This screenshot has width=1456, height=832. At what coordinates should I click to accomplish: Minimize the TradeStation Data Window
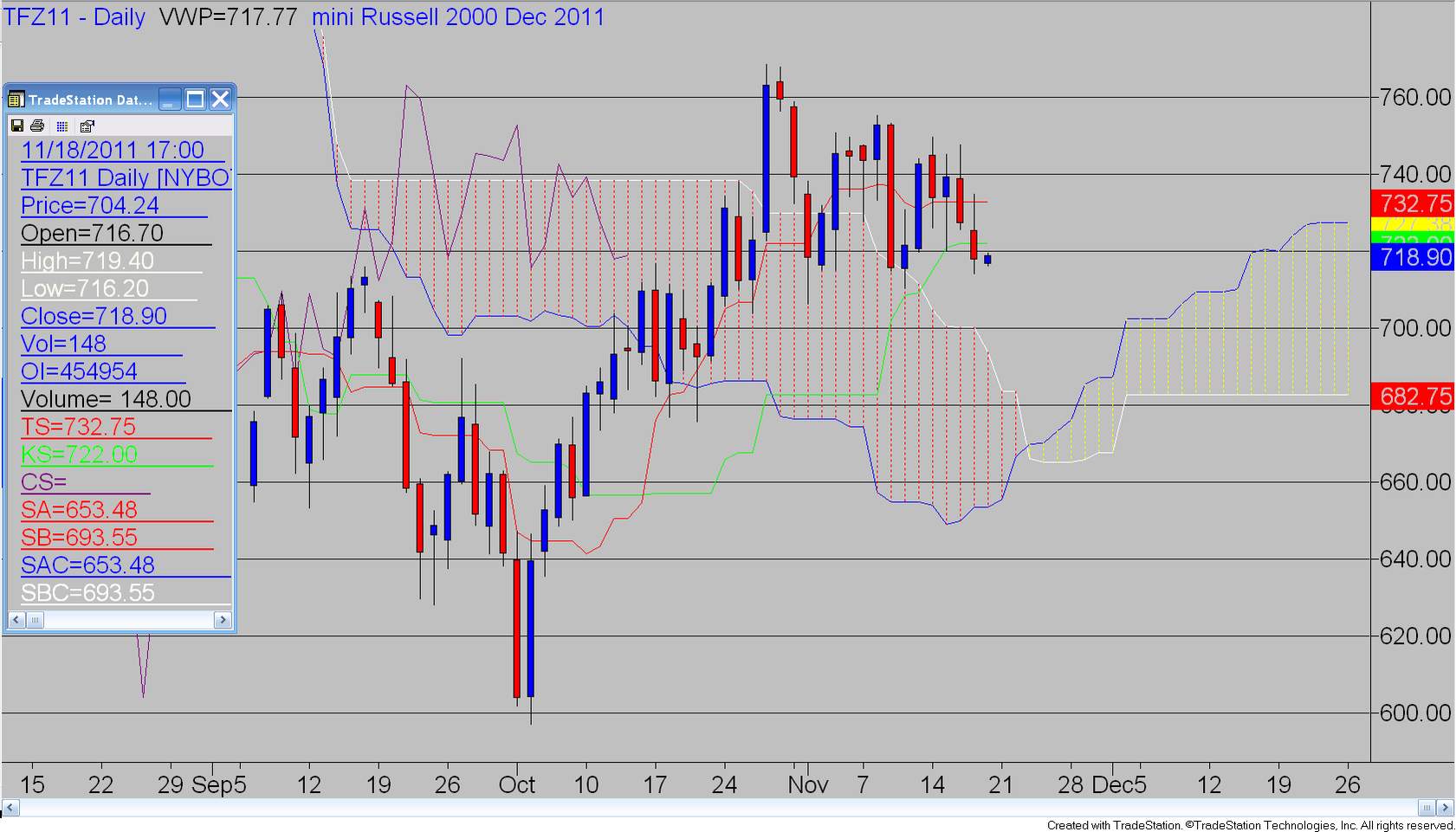[x=170, y=100]
